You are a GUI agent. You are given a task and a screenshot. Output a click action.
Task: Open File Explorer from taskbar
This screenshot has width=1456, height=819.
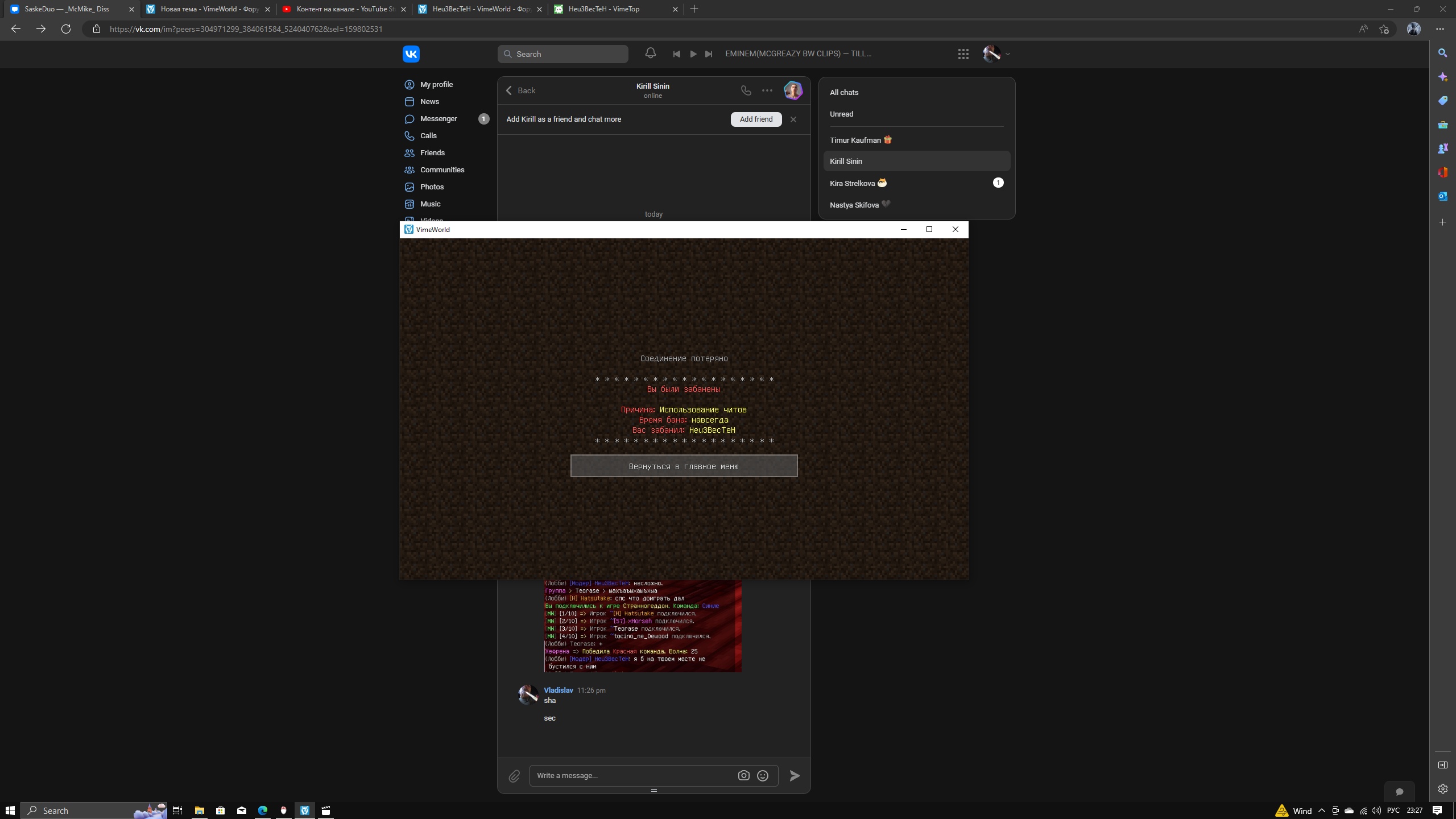click(x=199, y=810)
